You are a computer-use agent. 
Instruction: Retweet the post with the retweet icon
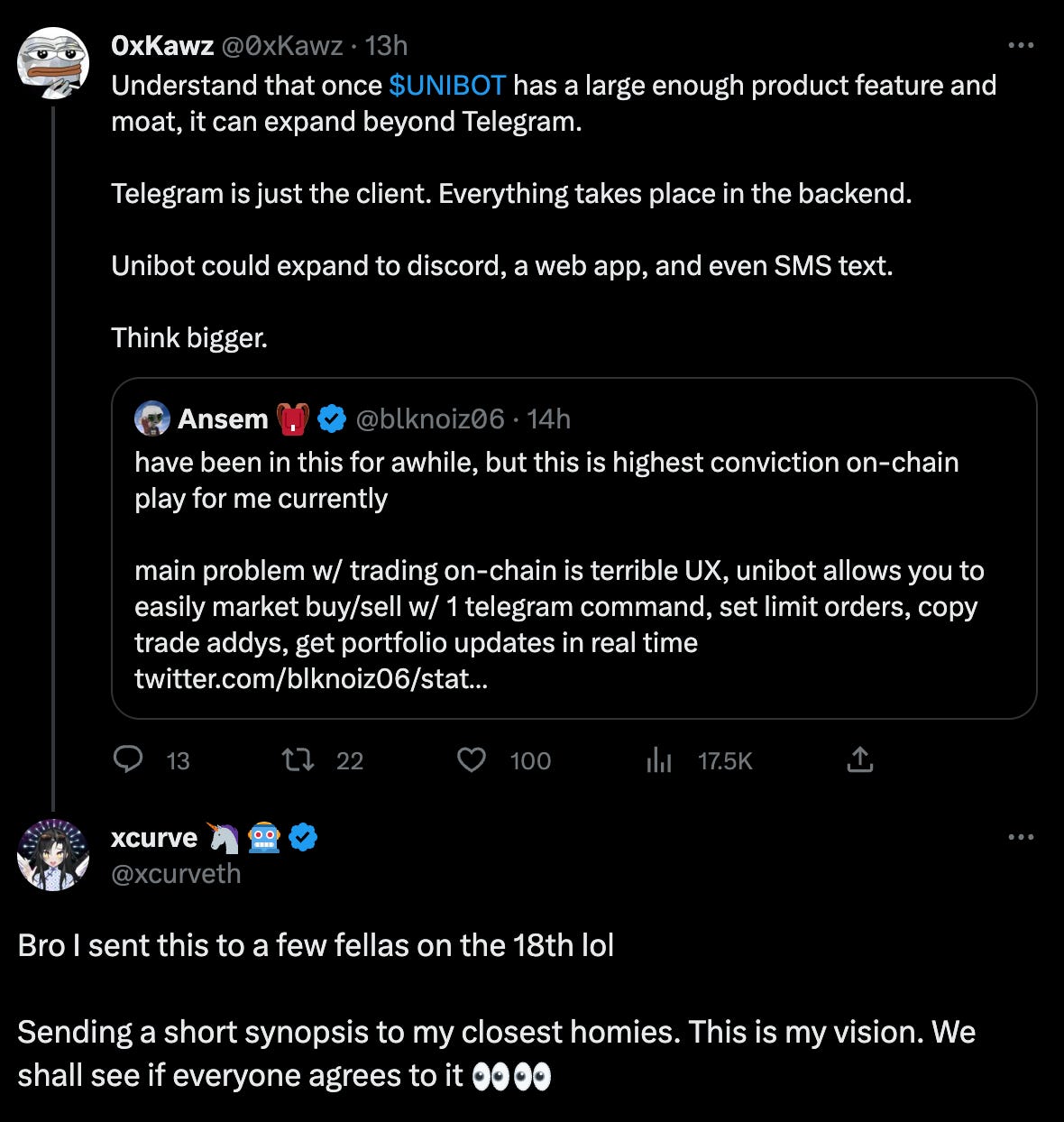(x=298, y=761)
